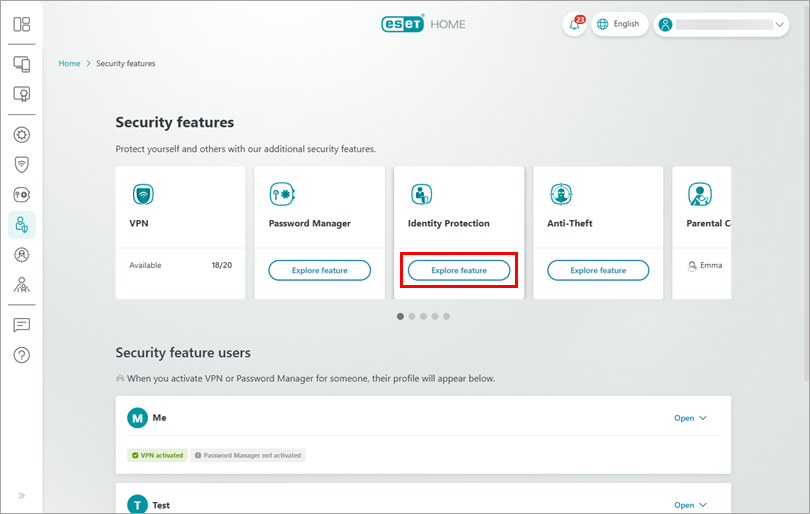Open the dashboard overview sidebar icon

point(22,24)
